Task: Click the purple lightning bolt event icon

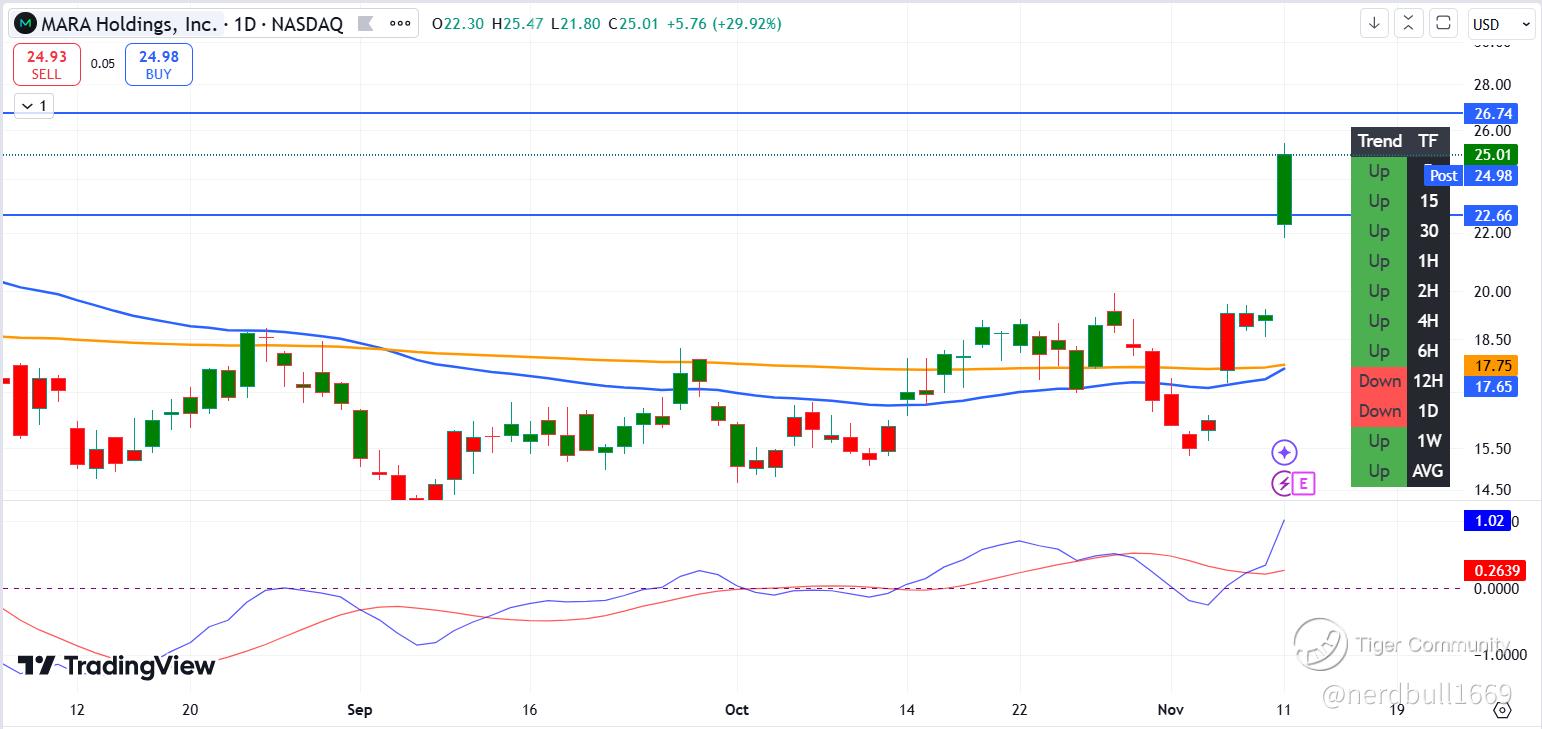Action: pos(1282,484)
